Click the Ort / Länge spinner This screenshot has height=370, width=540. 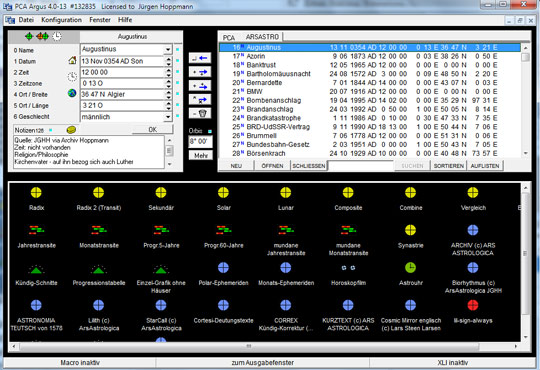(168, 105)
